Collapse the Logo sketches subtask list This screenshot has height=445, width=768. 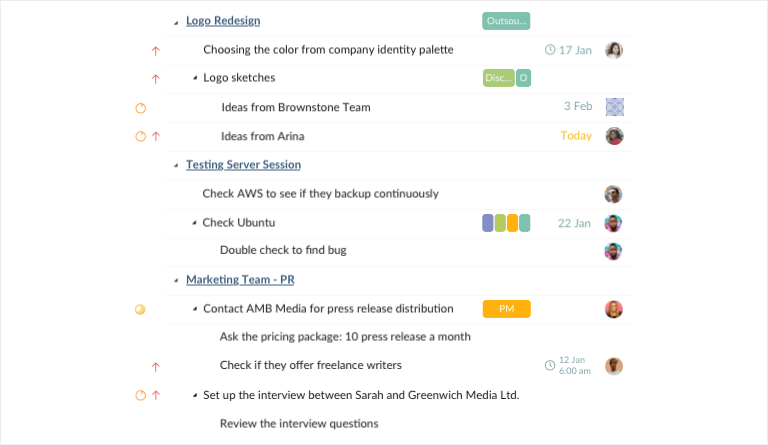point(195,78)
